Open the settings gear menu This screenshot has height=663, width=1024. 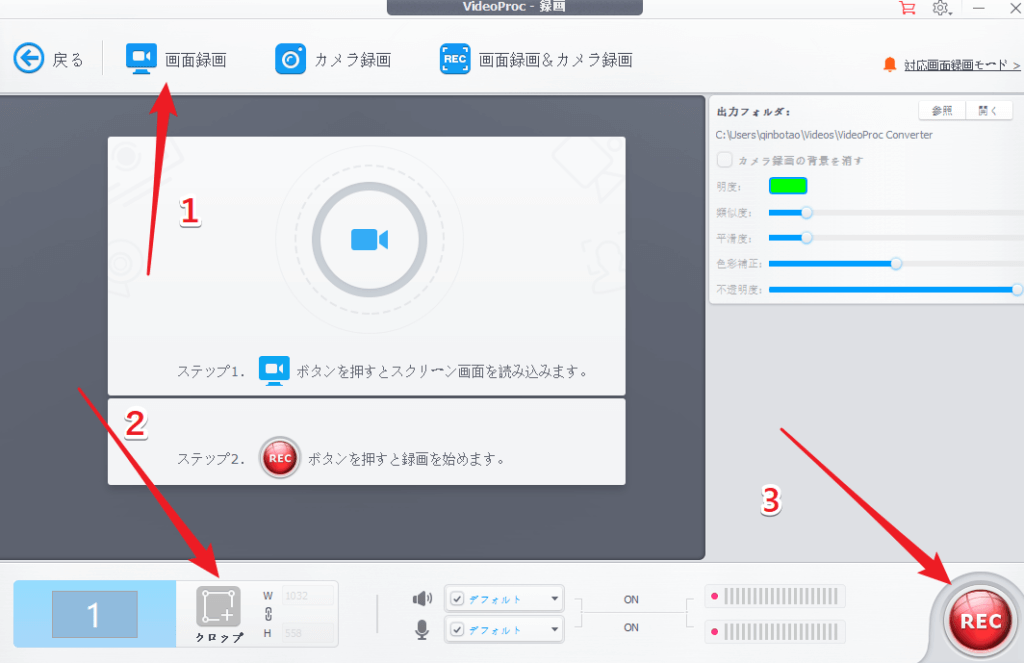(941, 8)
